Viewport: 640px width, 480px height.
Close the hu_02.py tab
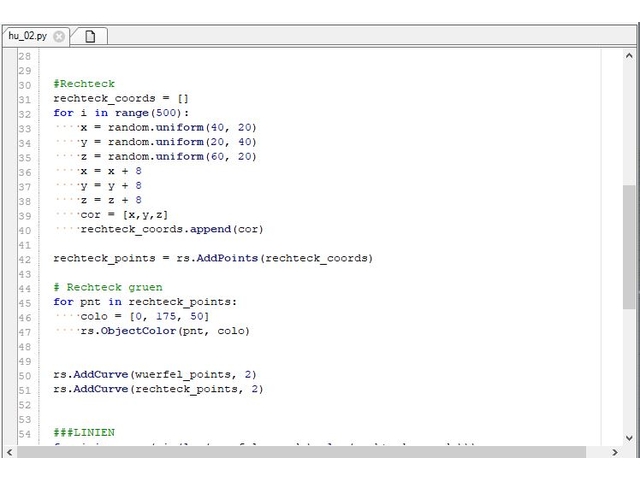59,37
